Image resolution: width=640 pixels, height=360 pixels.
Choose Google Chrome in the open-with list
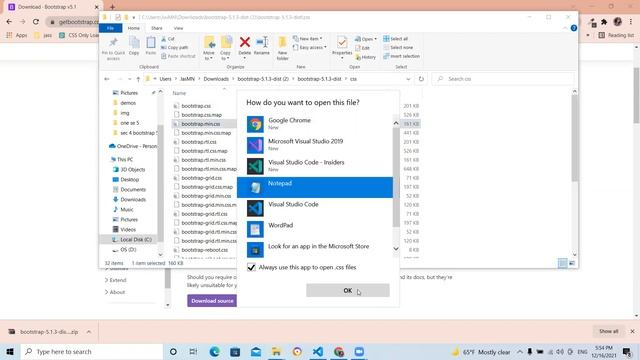[315, 124]
